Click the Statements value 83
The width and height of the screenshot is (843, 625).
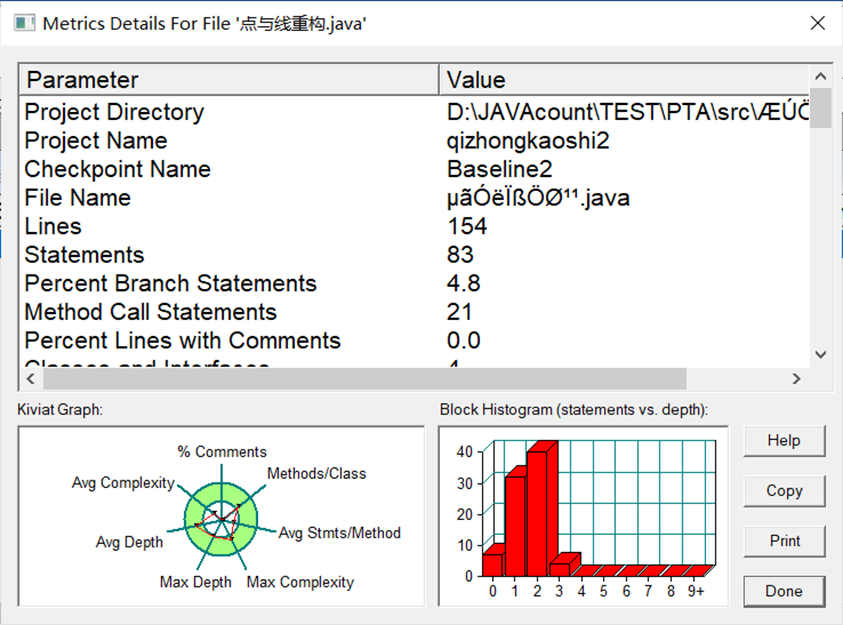(x=460, y=255)
